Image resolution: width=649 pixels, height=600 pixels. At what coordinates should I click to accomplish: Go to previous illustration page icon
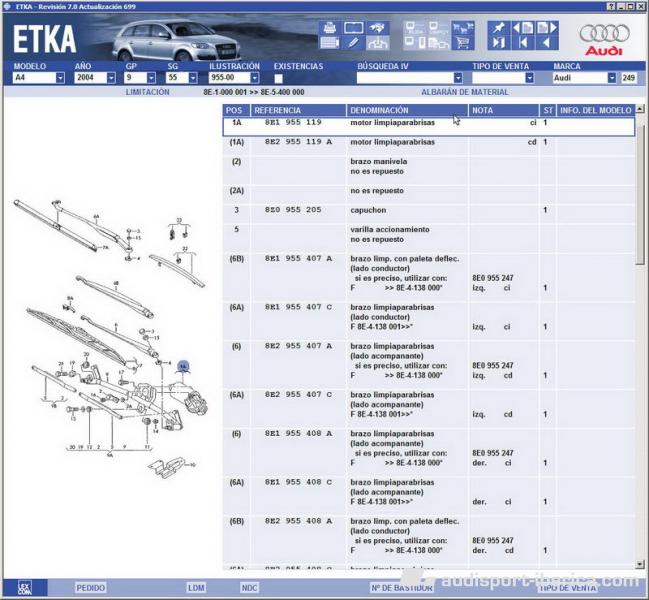coord(523,28)
